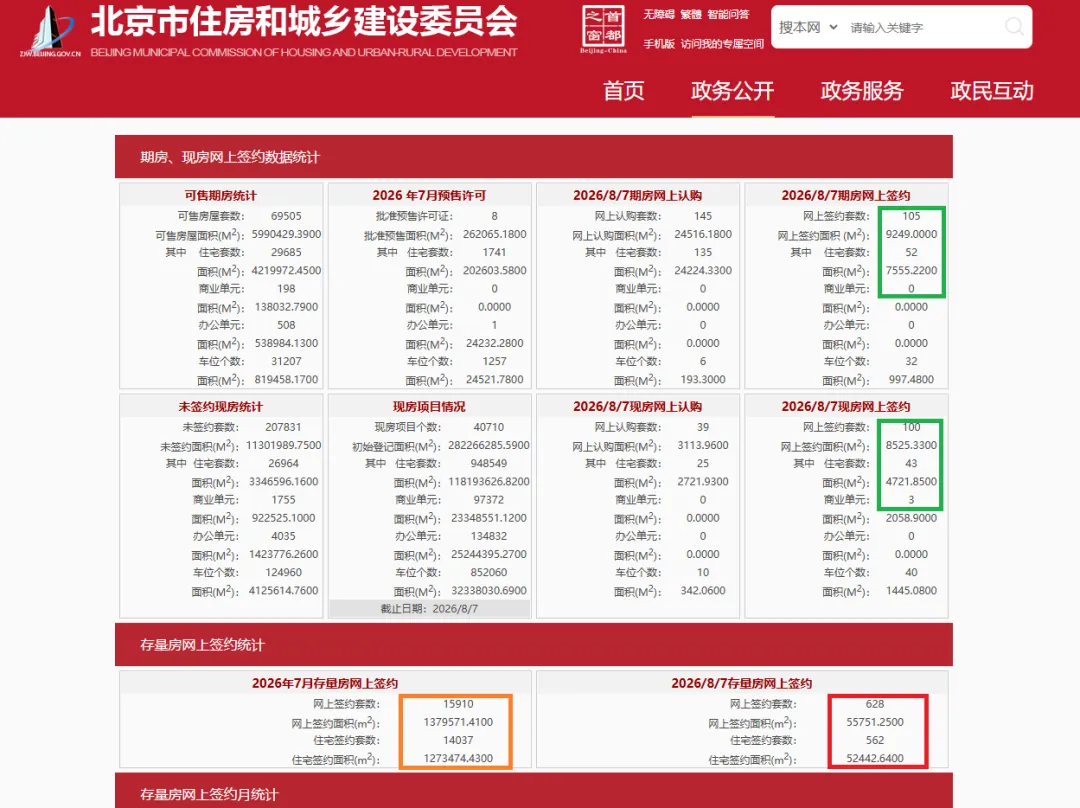
Task: Click the 现房项目情况 table heading
Action: click(x=429, y=406)
